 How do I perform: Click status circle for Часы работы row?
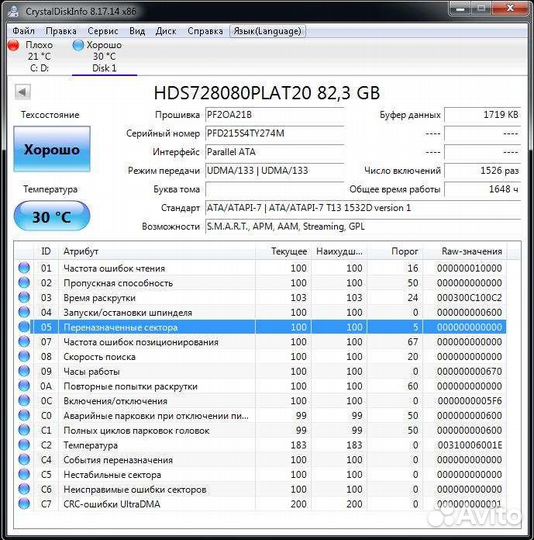[24, 371]
